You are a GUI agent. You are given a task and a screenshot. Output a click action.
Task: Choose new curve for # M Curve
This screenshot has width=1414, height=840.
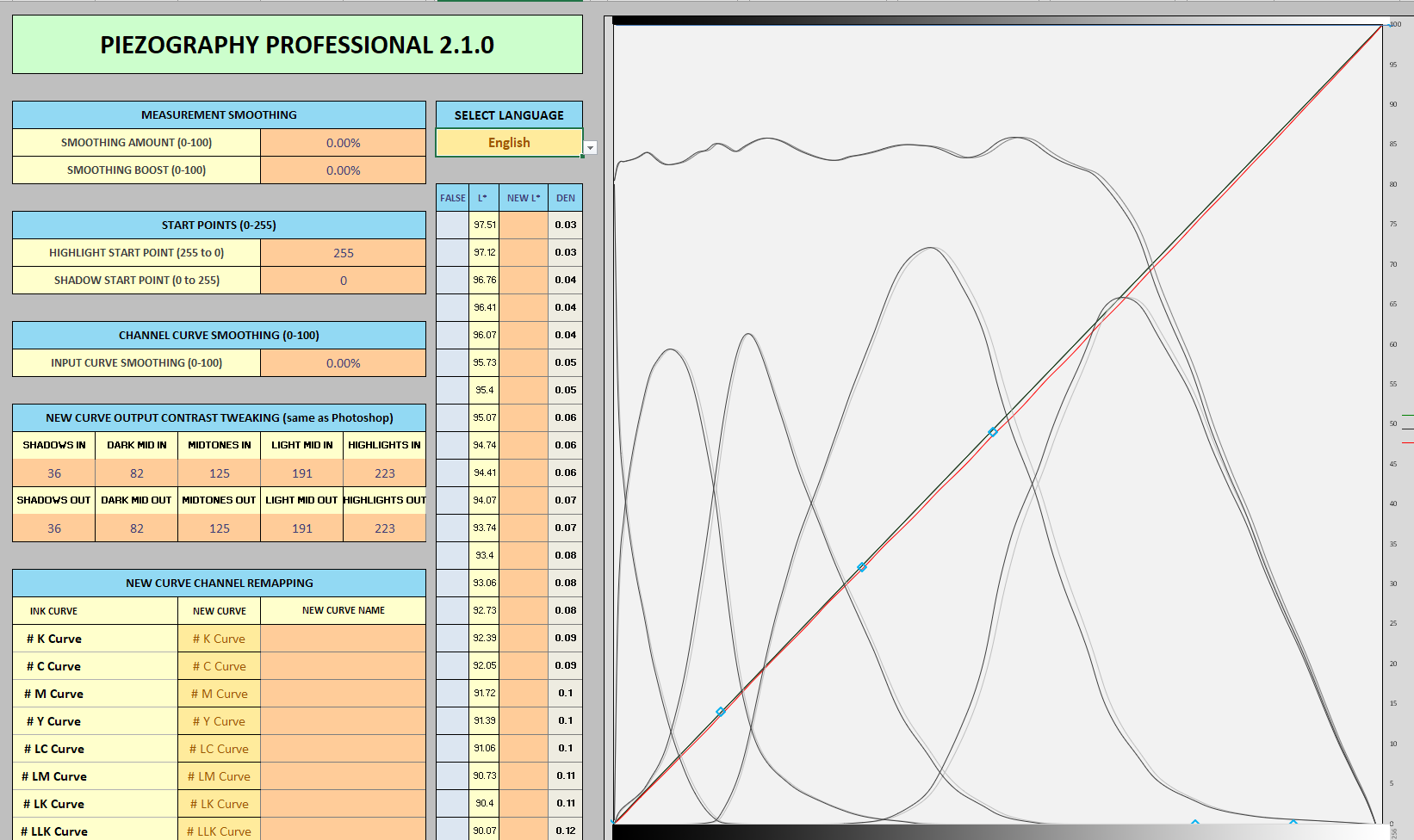click(220, 694)
